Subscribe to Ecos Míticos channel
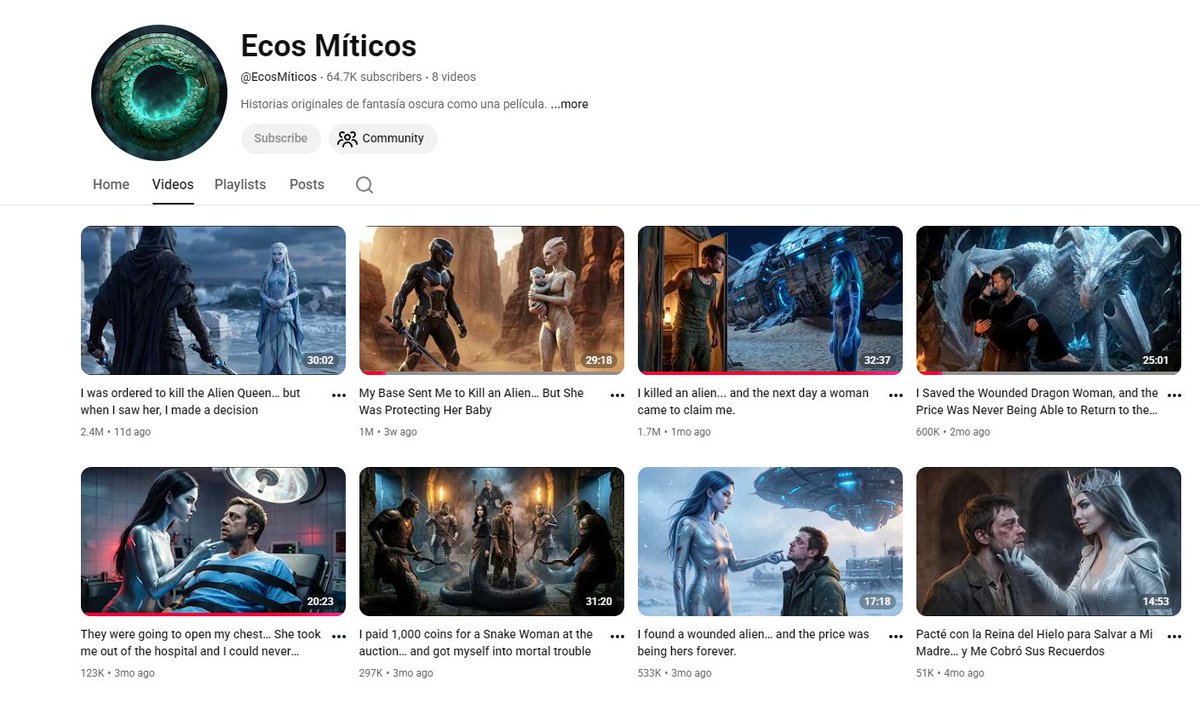This screenshot has height=715, width=1200. point(281,139)
